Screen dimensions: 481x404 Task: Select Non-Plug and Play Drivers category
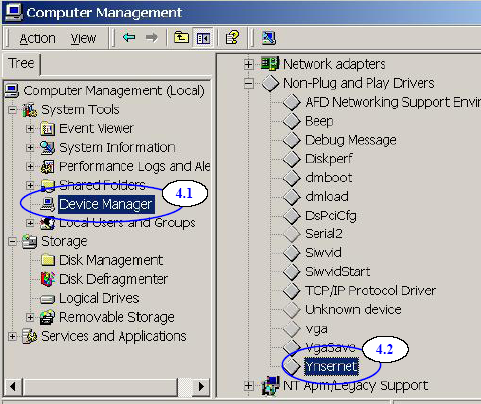tap(359, 83)
